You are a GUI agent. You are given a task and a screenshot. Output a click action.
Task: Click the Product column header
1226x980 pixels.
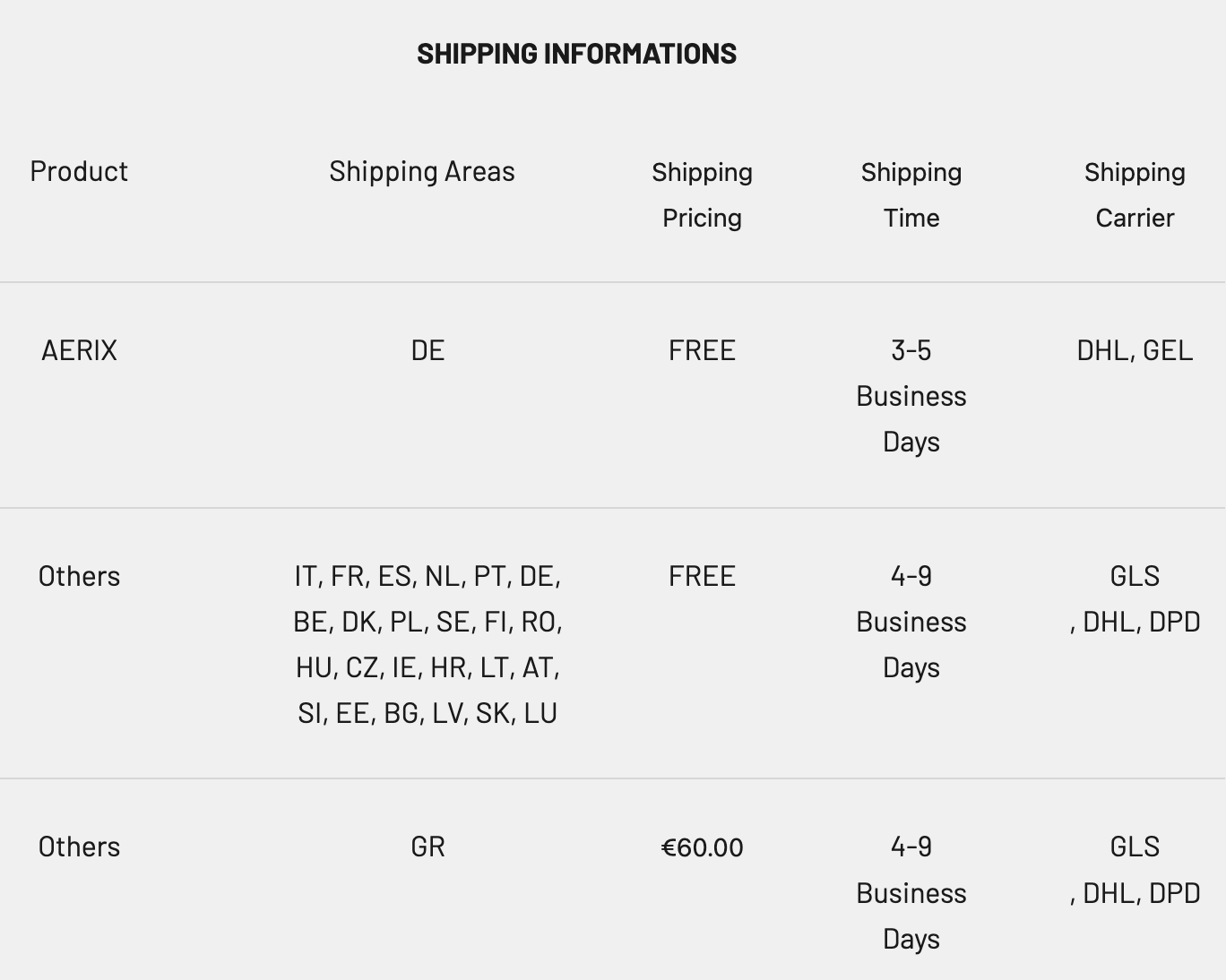(79, 171)
